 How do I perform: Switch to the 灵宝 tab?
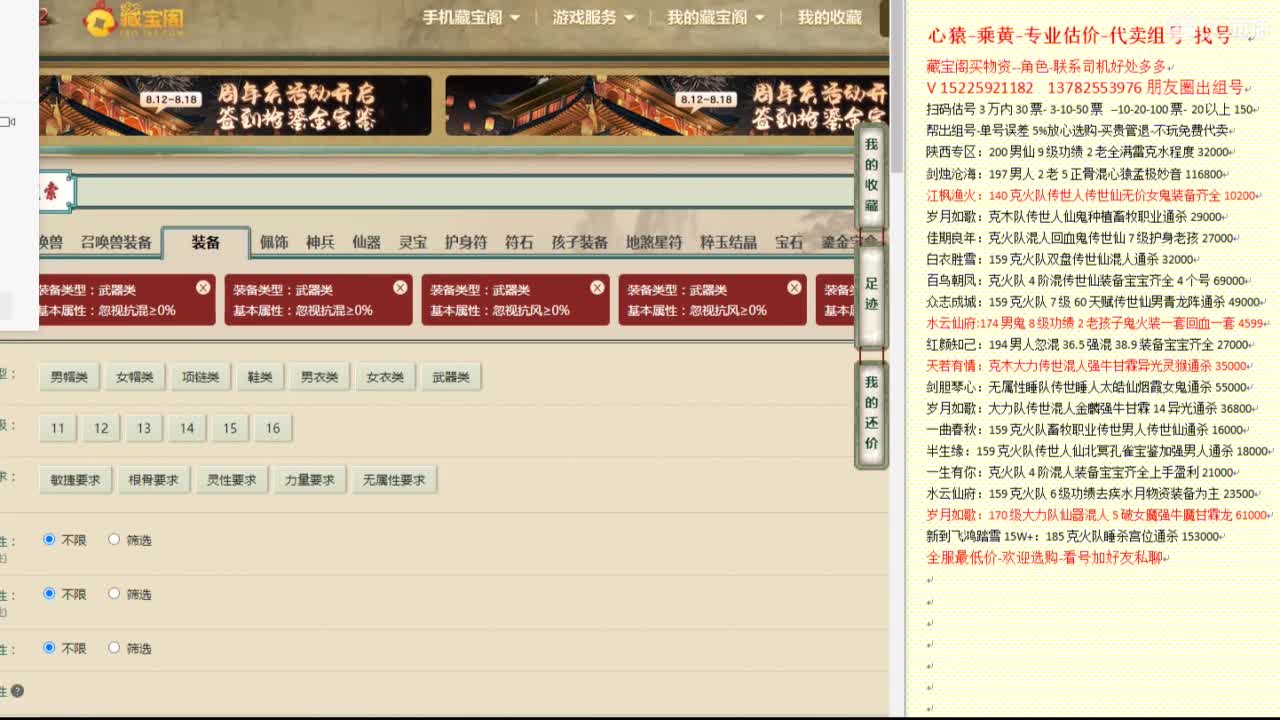point(412,242)
